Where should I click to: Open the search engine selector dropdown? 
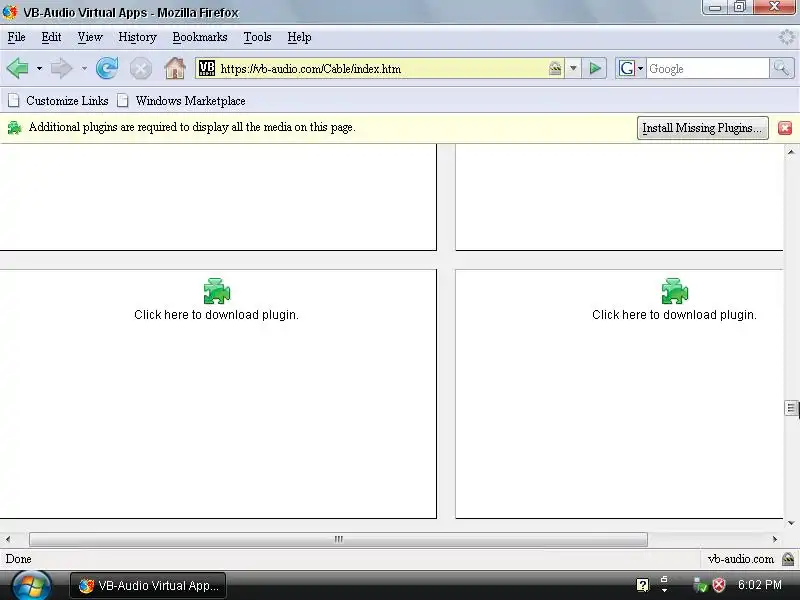click(640, 68)
